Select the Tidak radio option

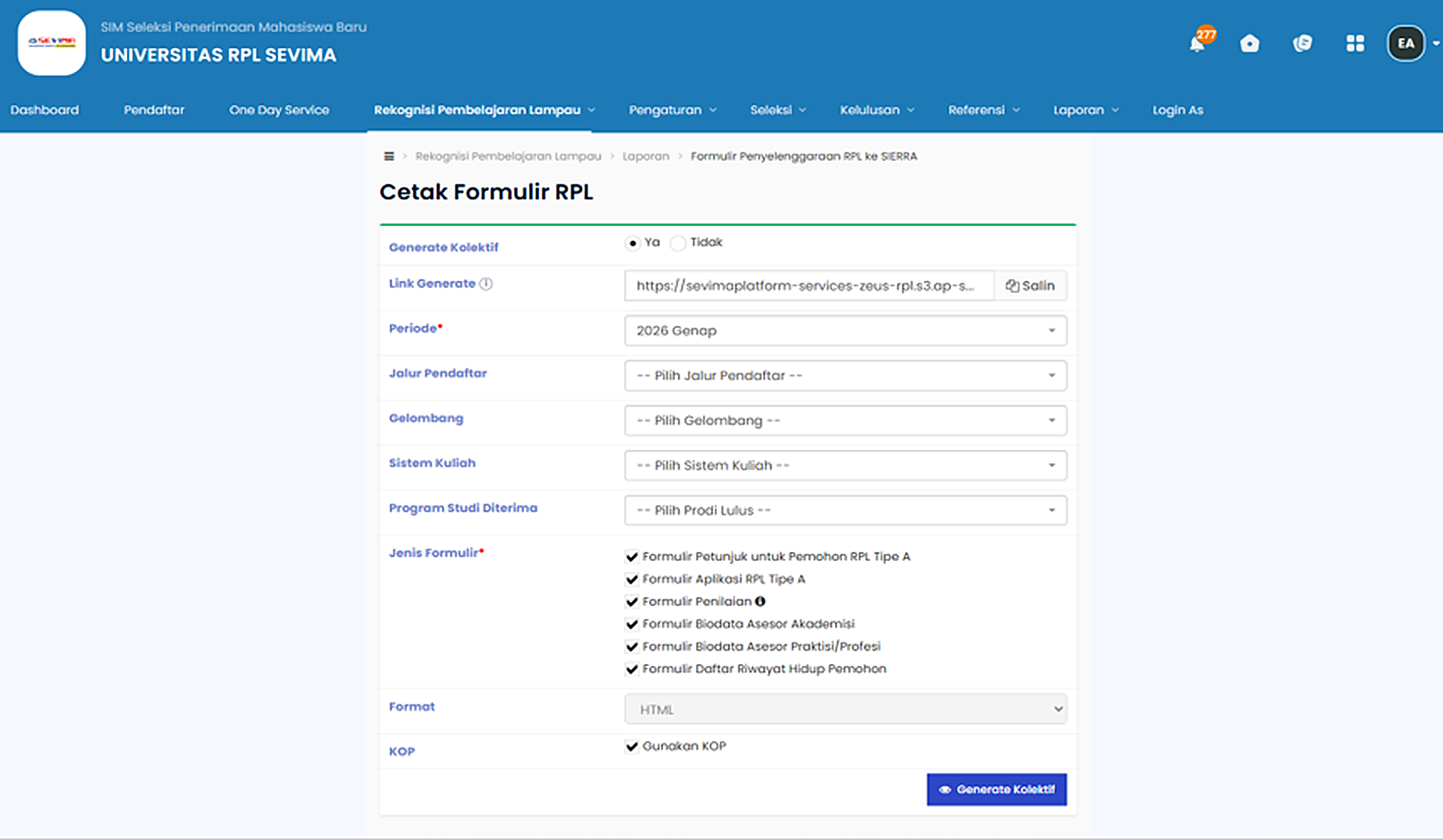click(678, 243)
